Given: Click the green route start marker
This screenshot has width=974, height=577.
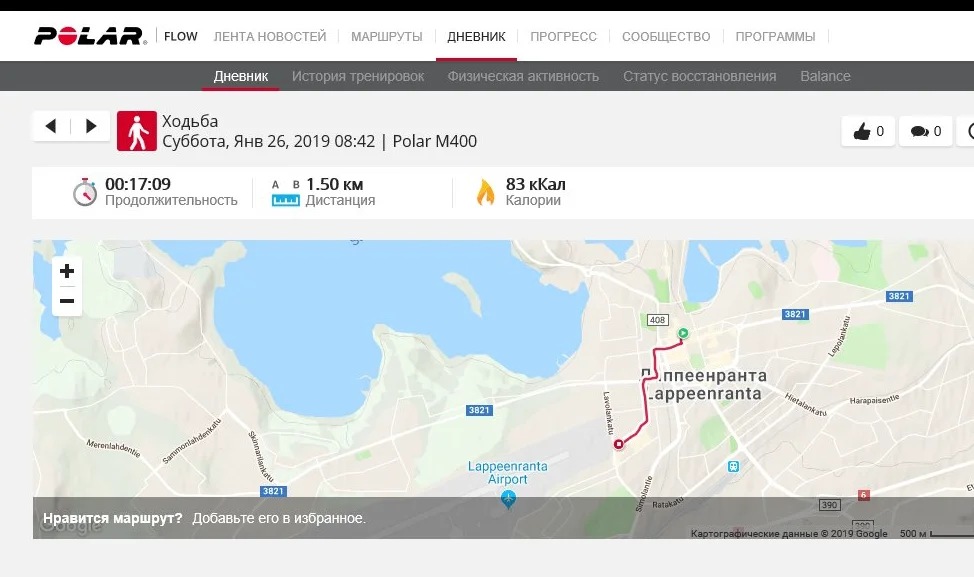Looking at the screenshot, I should pyautogui.click(x=683, y=333).
